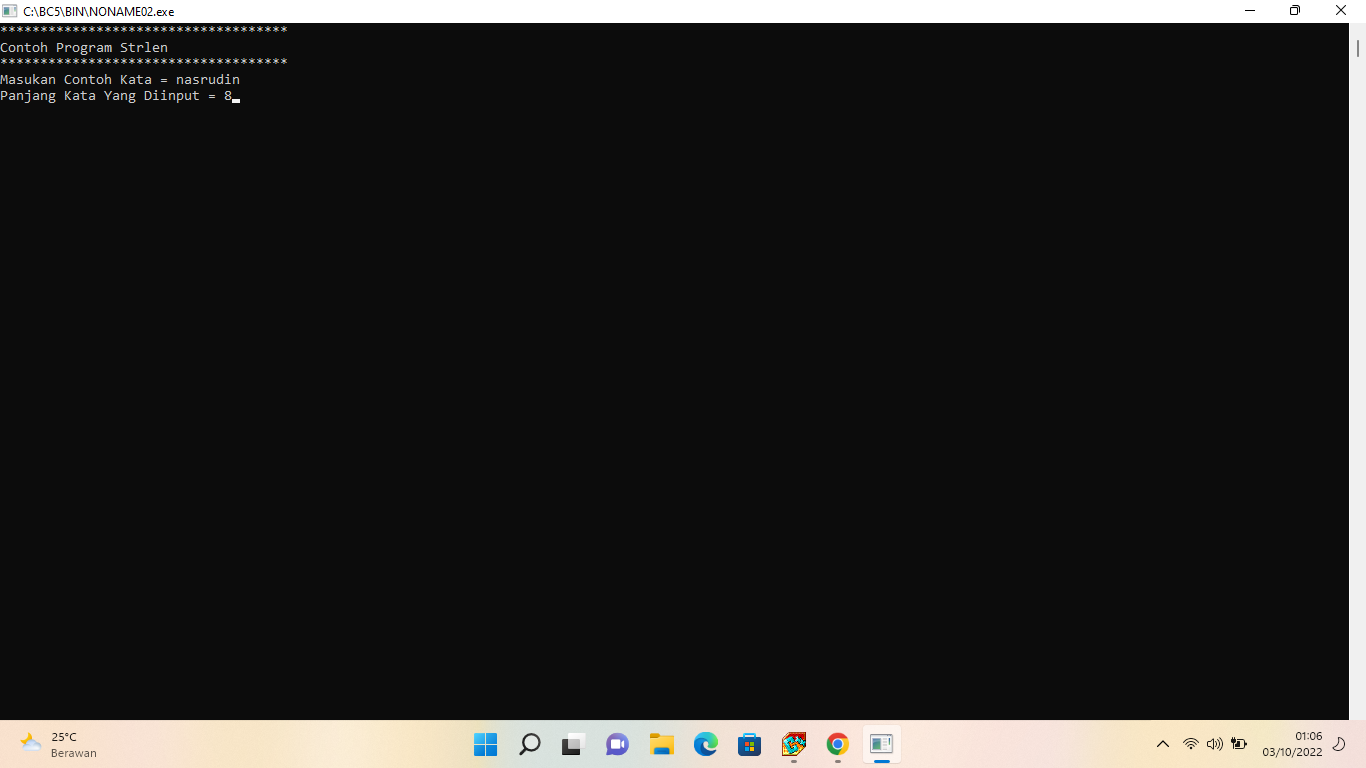Open Google Chrome from taskbar
This screenshot has height=768, width=1366.
point(838,744)
